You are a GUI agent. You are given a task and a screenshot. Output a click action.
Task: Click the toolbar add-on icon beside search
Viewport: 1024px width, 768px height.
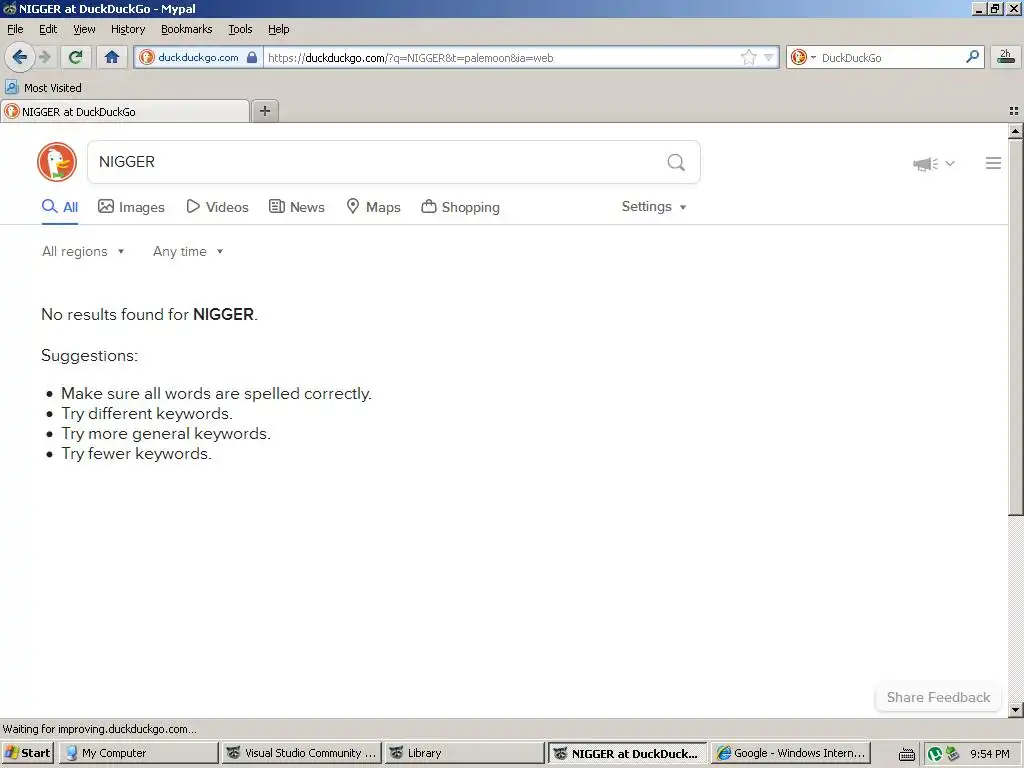[1006, 57]
